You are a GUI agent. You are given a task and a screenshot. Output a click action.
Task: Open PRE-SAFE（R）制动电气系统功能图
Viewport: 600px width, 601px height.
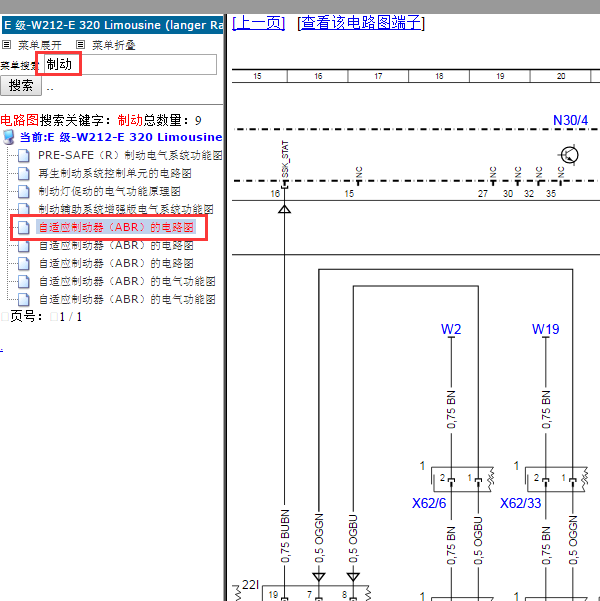tap(130, 156)
